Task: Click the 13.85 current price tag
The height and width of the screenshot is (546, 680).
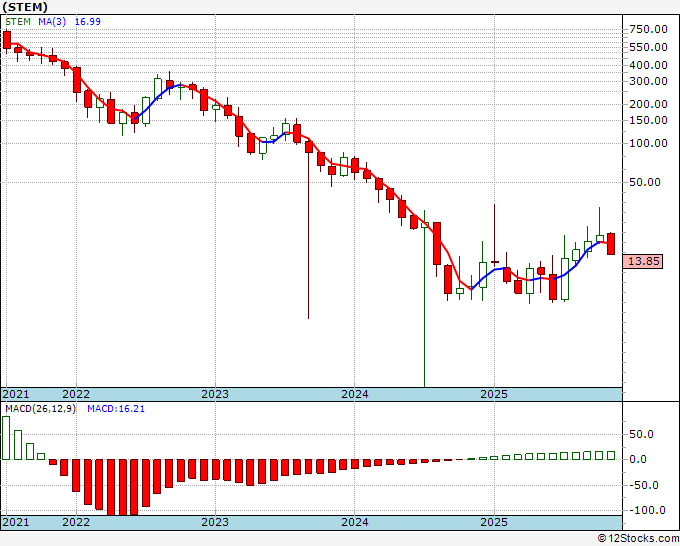Action: pyautogui.click(x=643, y=261)
